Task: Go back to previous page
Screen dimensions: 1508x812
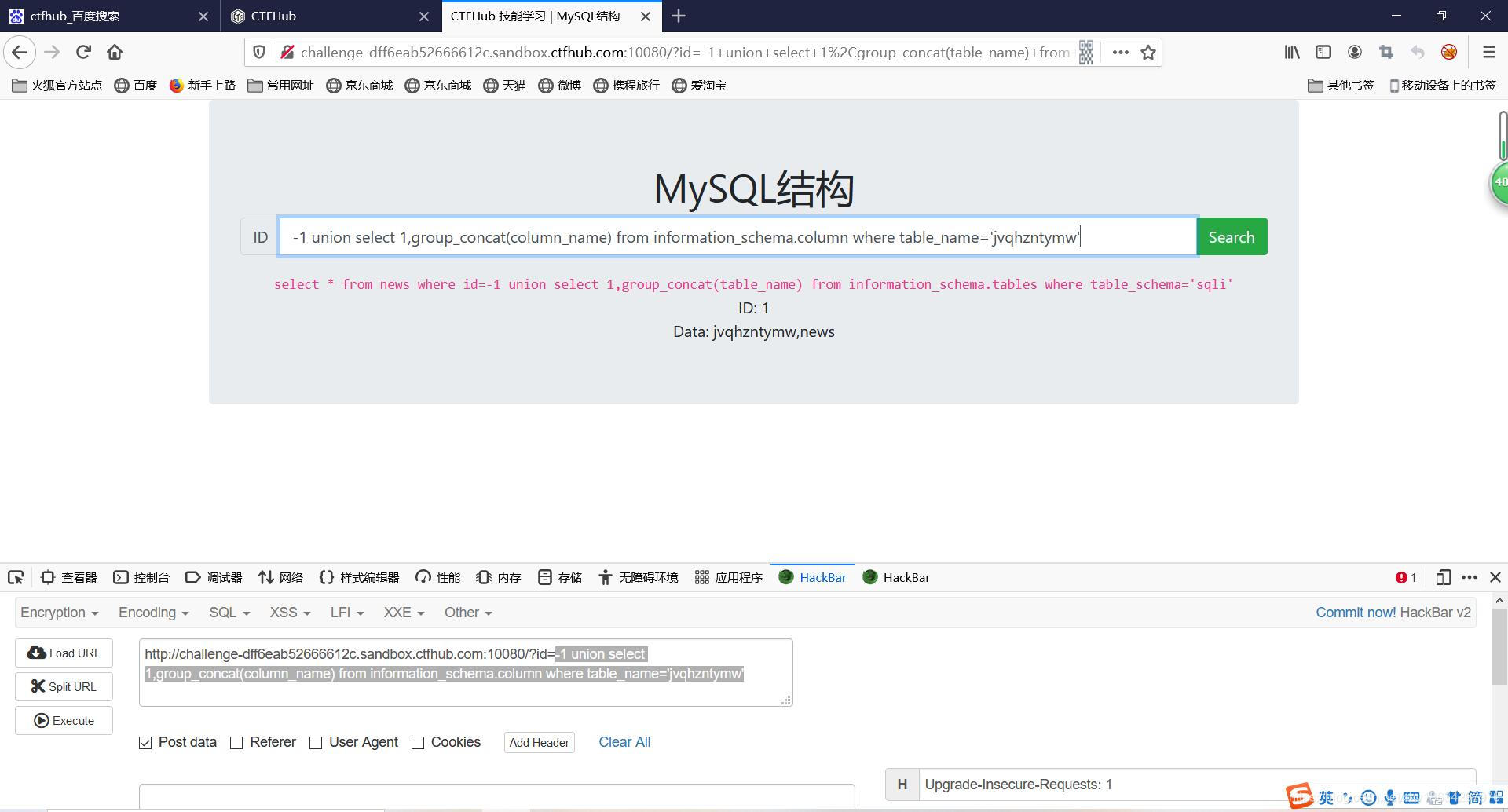Action: click(20, 53)
